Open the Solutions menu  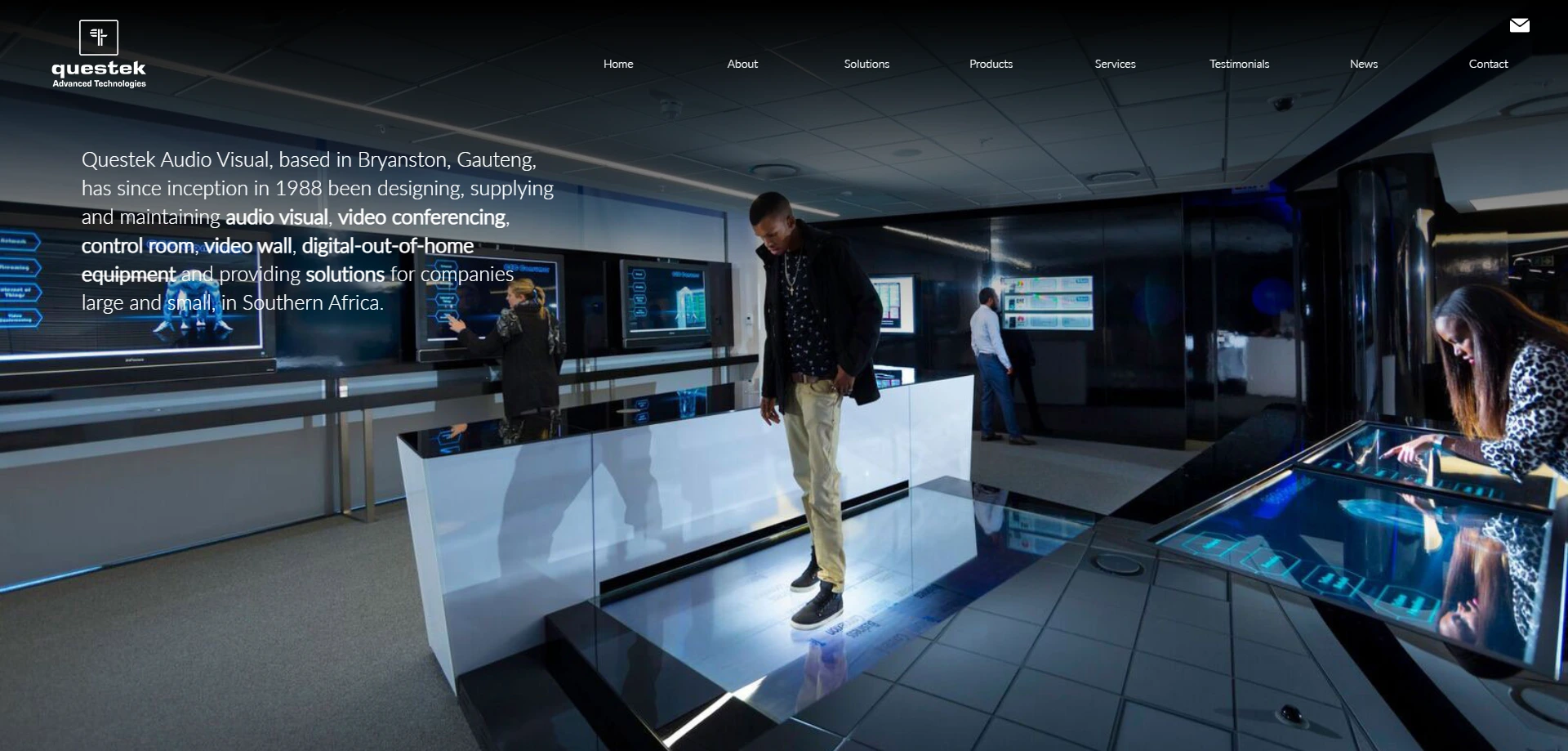(866, 64)
